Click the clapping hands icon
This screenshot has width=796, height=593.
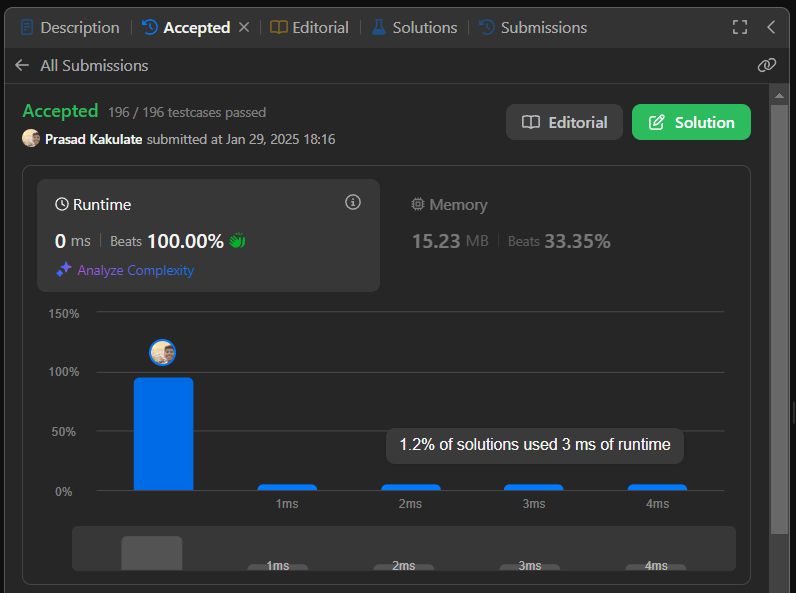tap(237, 240)
